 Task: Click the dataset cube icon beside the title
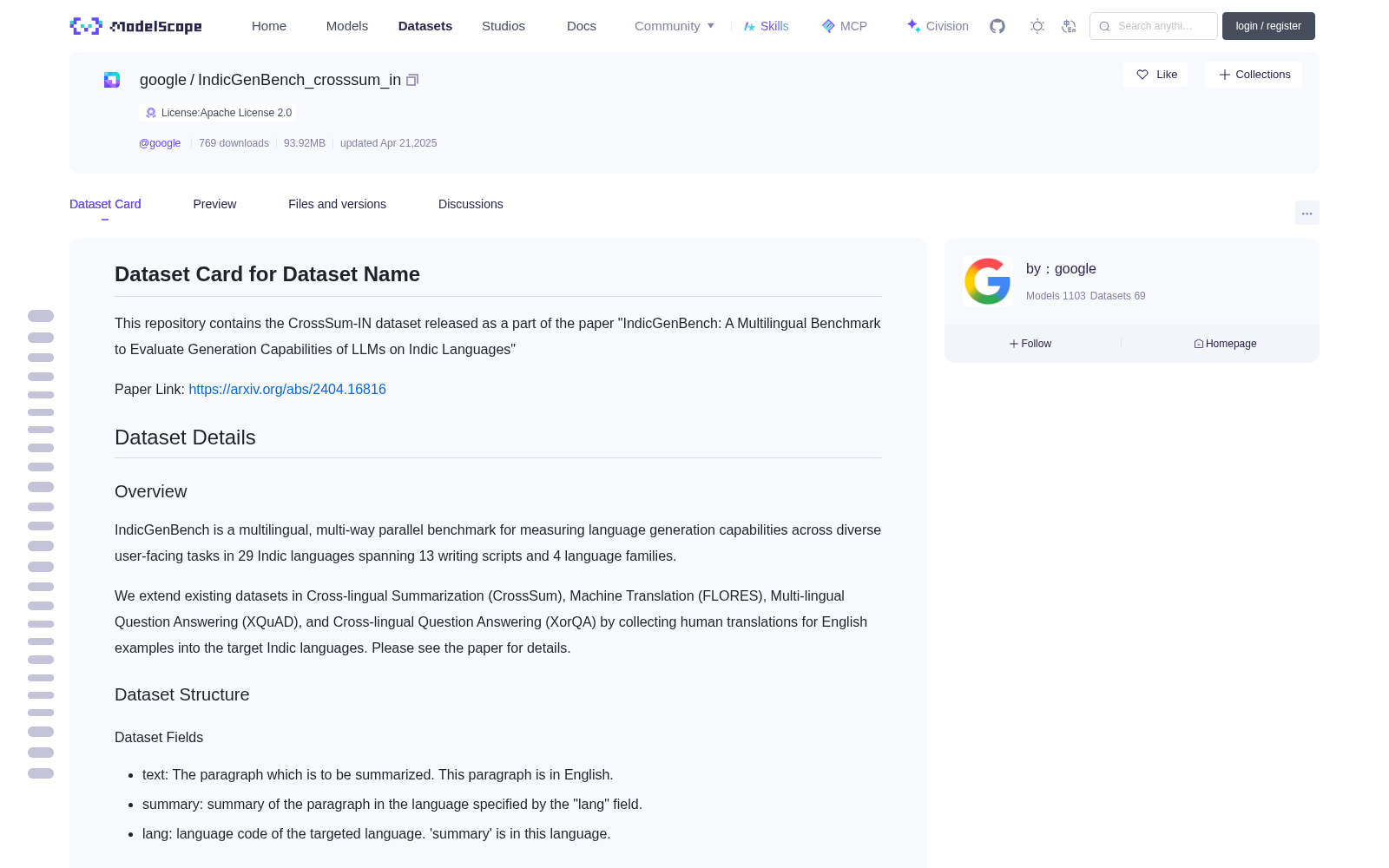(112, 80)
